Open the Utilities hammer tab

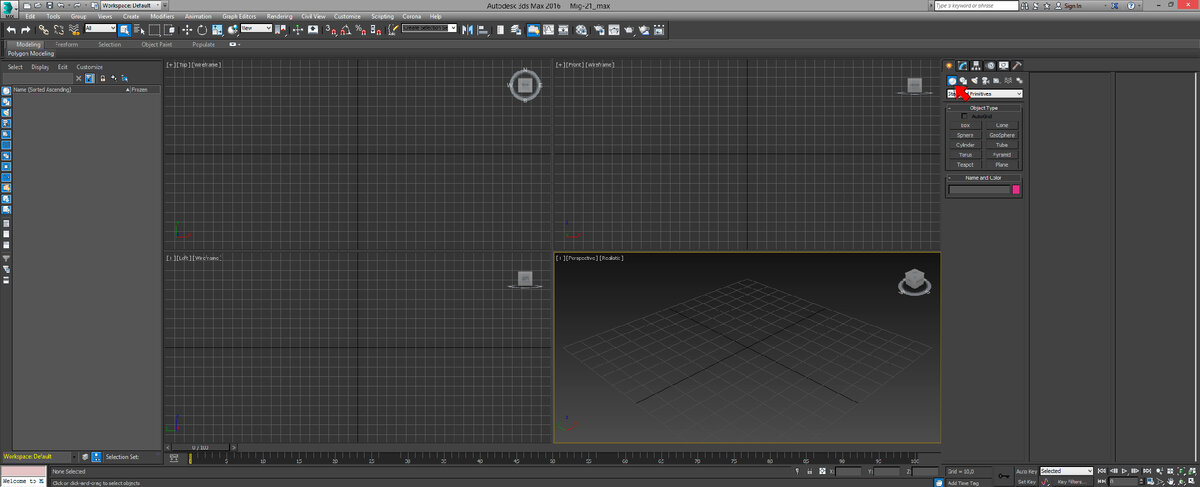pyautogui.click(x=1017, y=66)
